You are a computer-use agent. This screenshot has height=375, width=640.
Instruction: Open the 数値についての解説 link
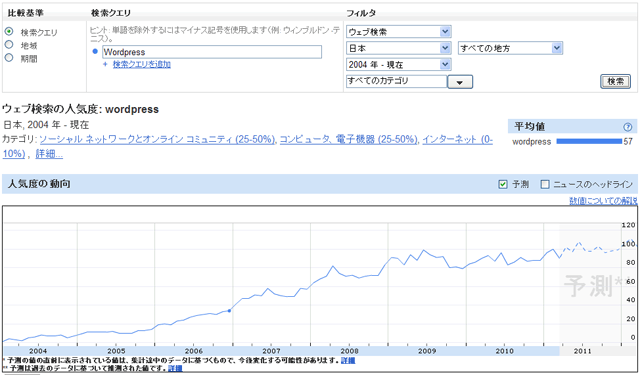coord(603,201)
